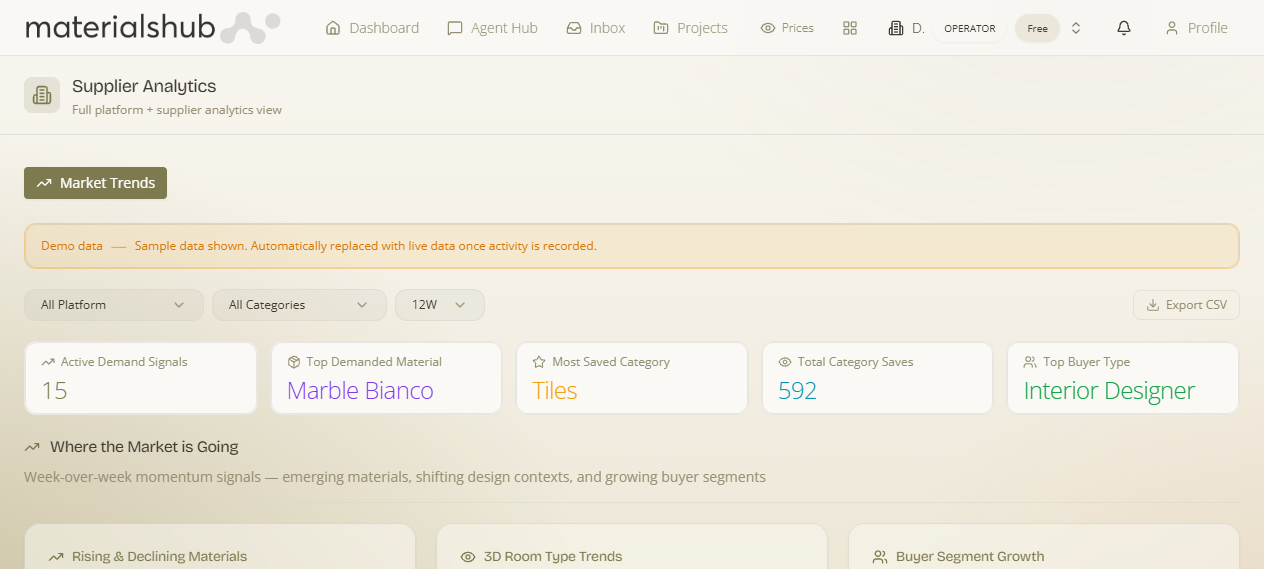Screen dimensions: 1264x569
Task: Open the Projects section
Action: point(690,28)
